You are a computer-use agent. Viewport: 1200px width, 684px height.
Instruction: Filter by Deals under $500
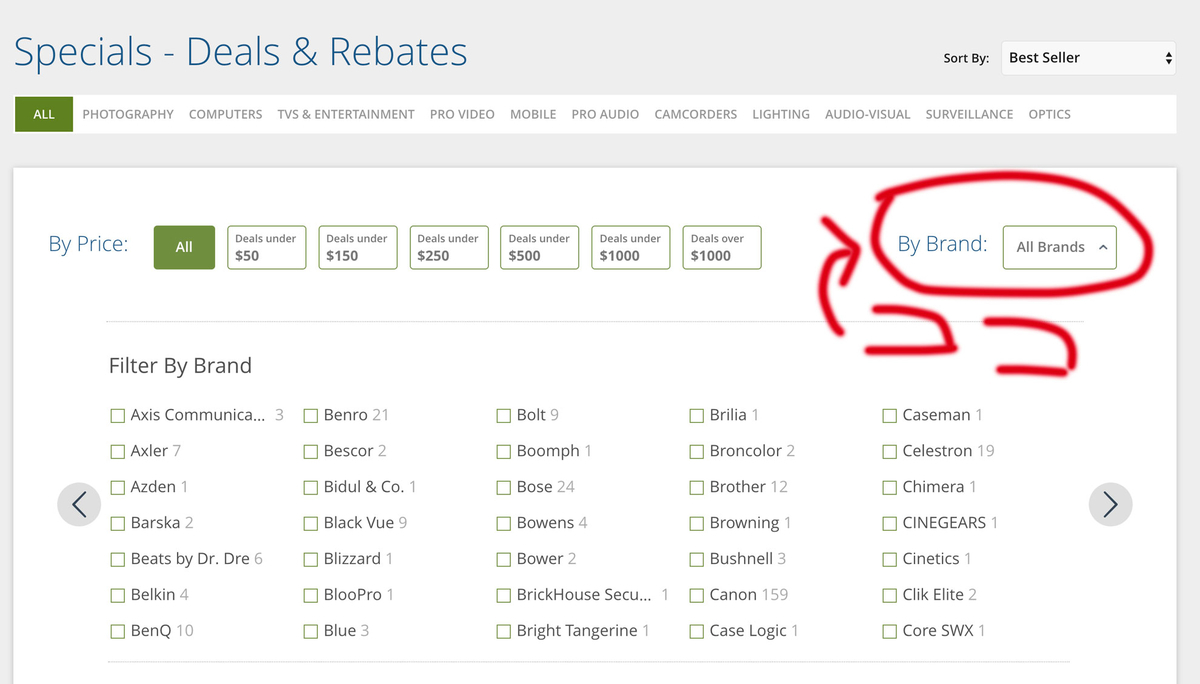[540, 247]
